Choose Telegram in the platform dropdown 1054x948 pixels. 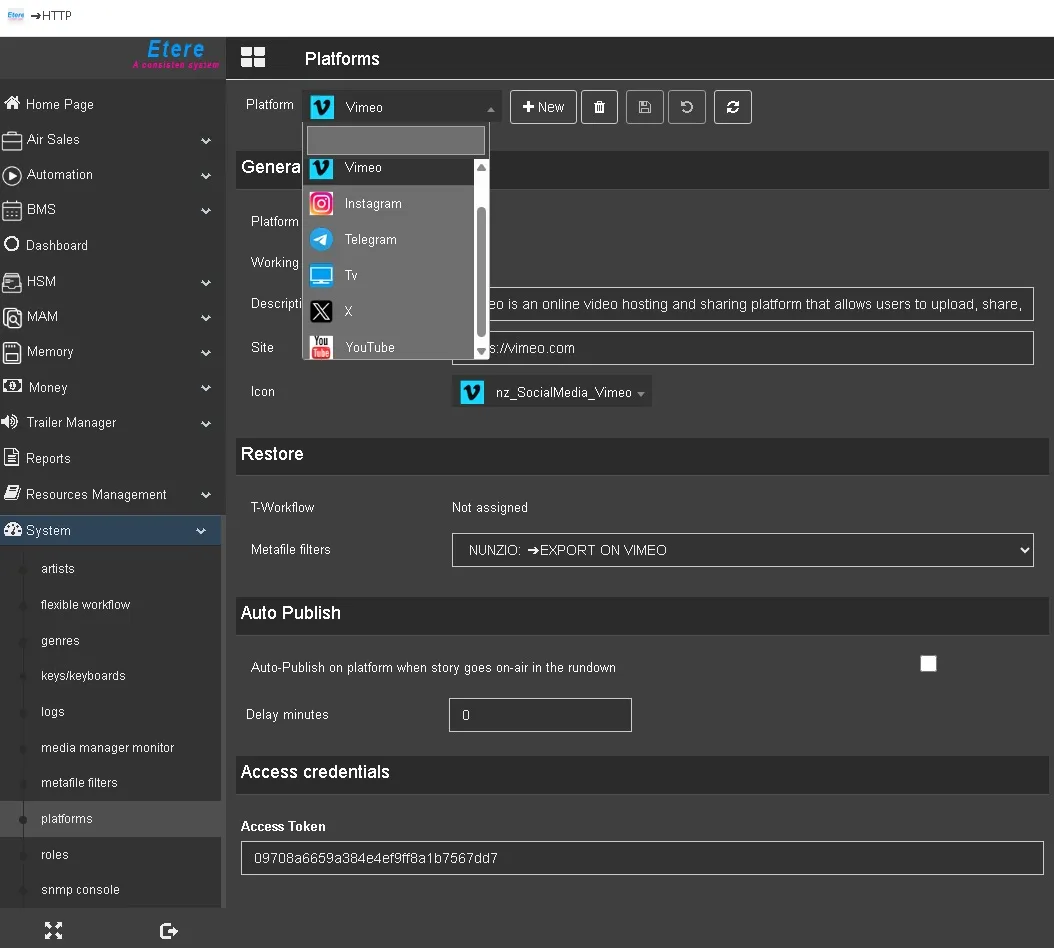click(x=371, y=240)
